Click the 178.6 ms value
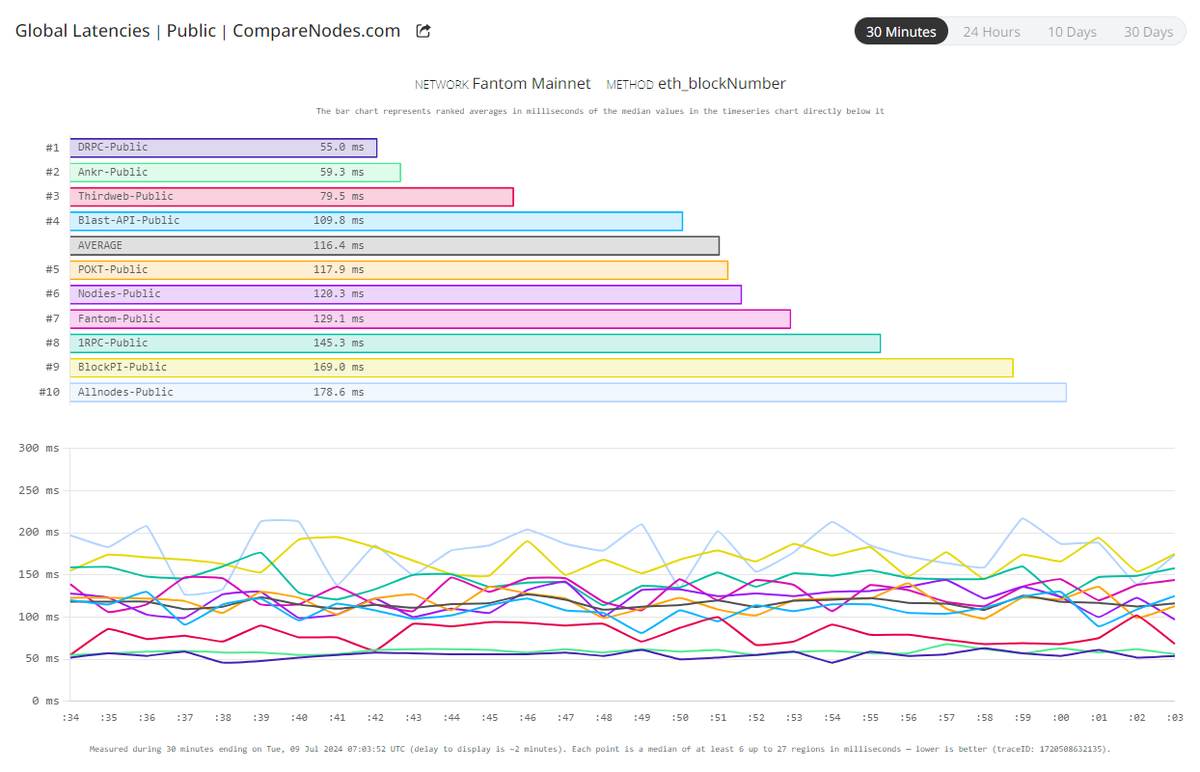This screenshot has height=772, width=1200. (x=339, y=392)
